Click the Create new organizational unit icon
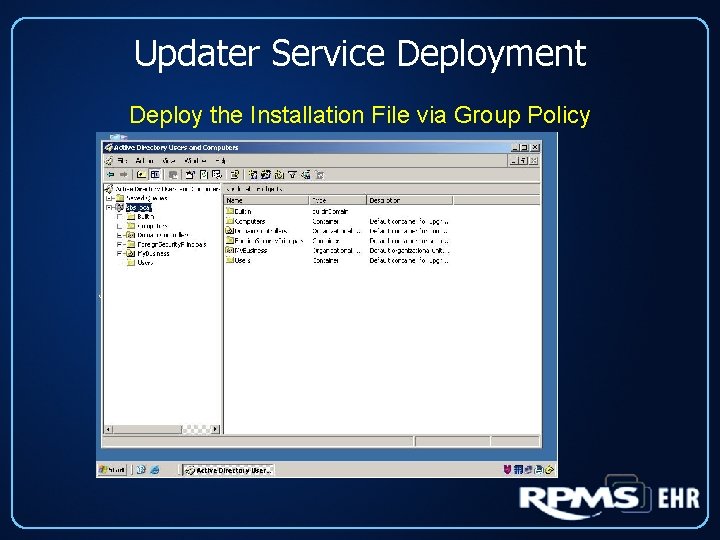This screenshot has width=720, height=540. [x=279, y=175]
